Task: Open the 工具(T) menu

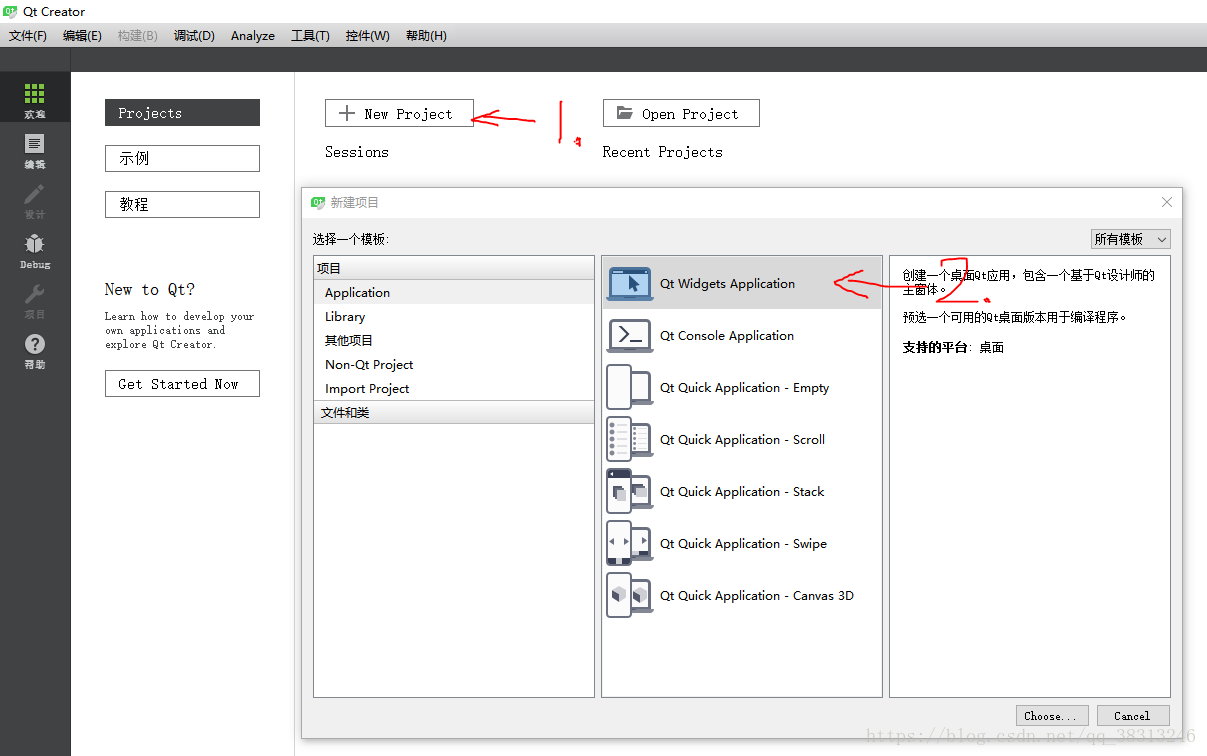Action: point(310,36)
